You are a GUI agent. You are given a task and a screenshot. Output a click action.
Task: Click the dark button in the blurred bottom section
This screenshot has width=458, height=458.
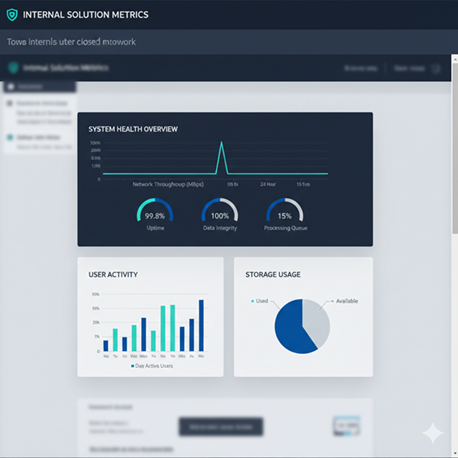coord(221,427)
